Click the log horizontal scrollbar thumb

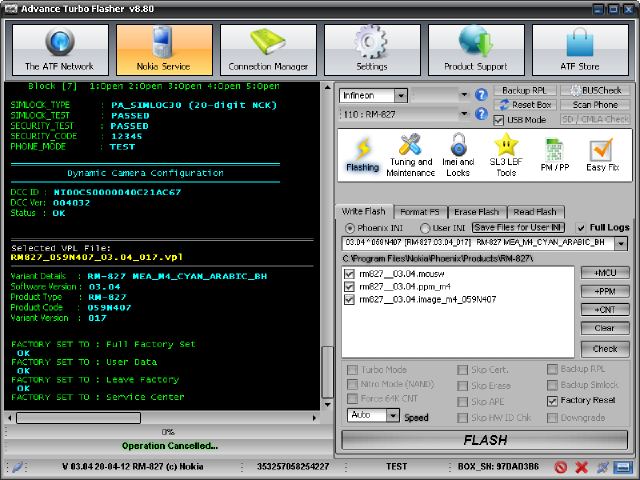coord(78,418)
